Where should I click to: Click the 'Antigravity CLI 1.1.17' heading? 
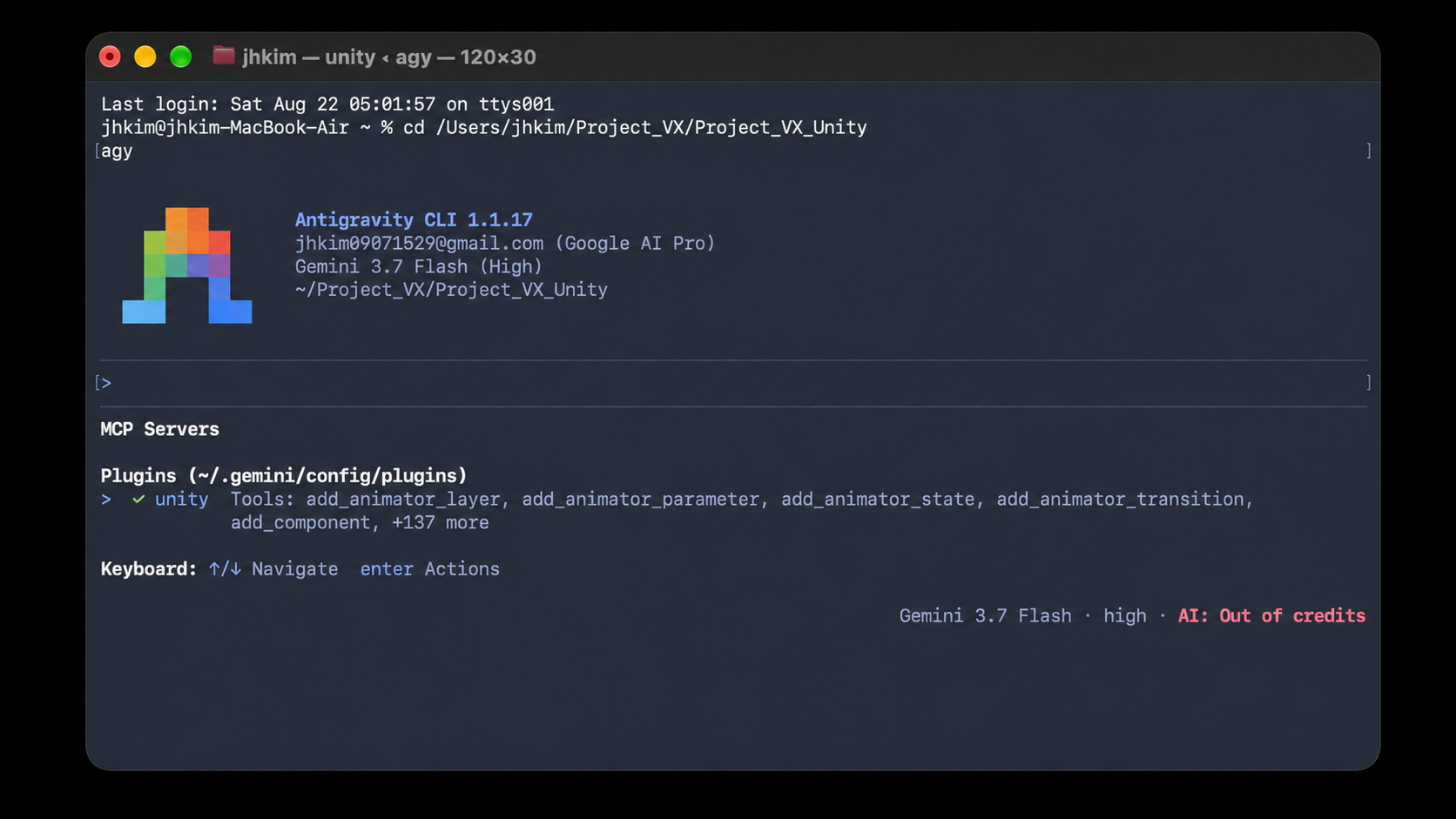414,219
